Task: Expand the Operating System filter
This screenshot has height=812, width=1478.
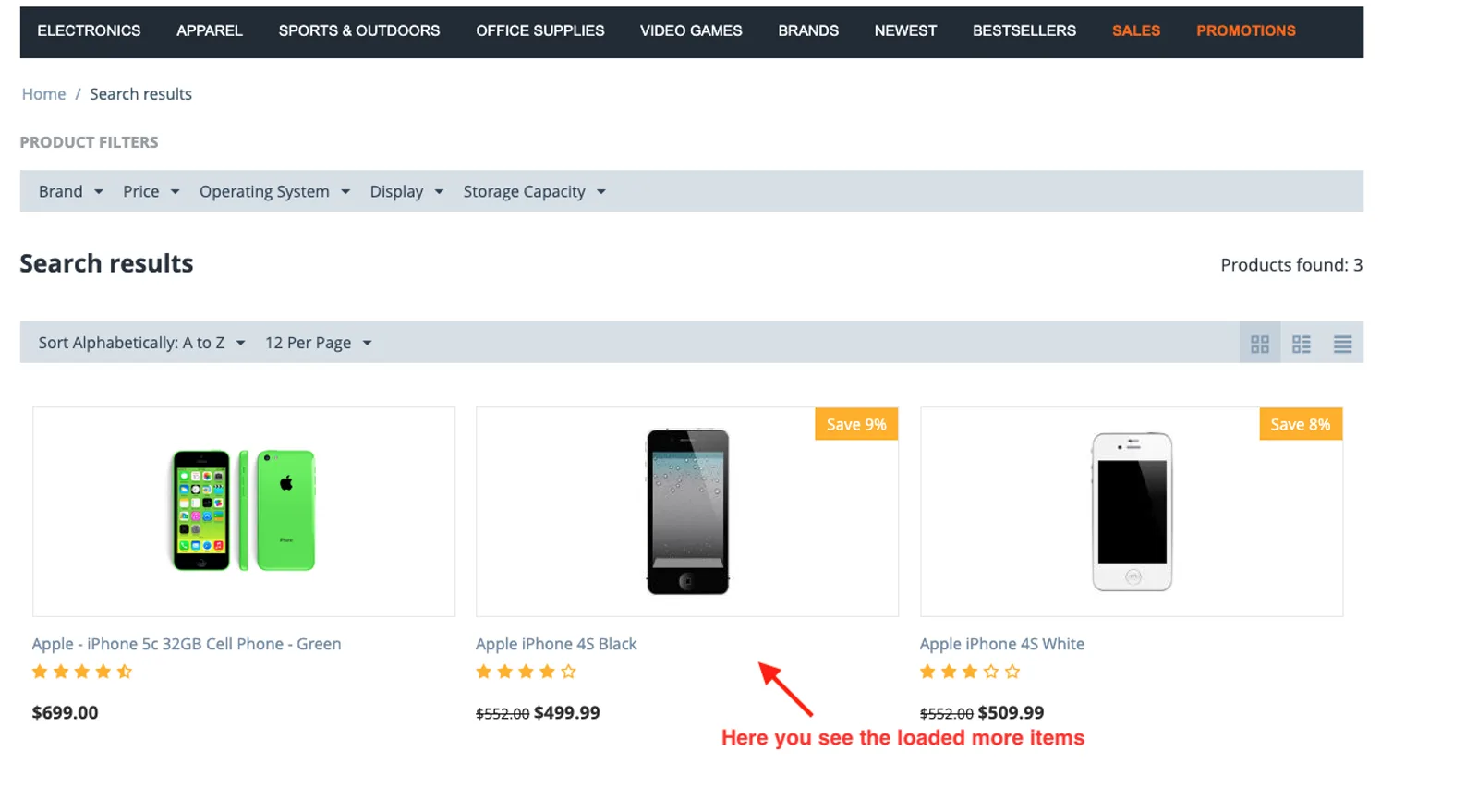Action: [x=275, y=191]
